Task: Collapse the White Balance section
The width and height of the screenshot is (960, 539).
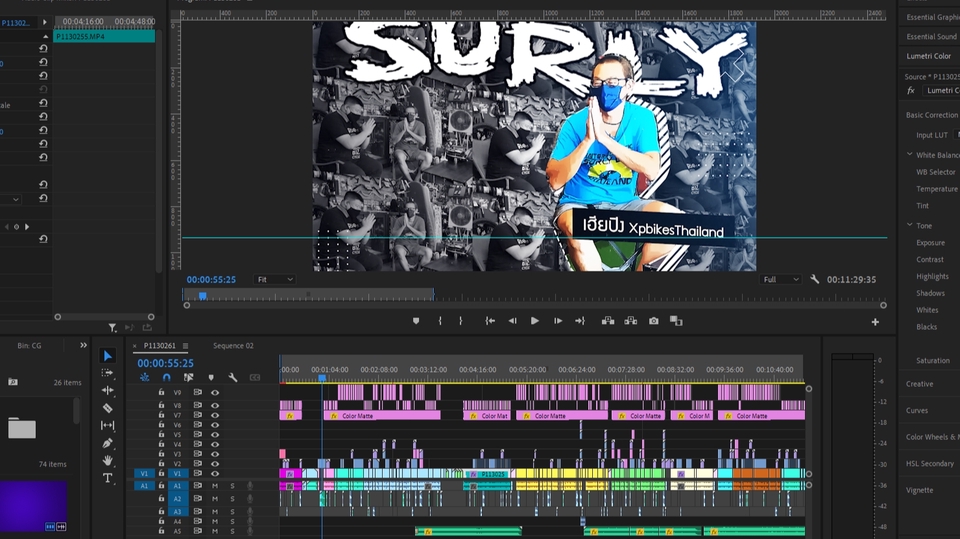Action: [910, 154]
